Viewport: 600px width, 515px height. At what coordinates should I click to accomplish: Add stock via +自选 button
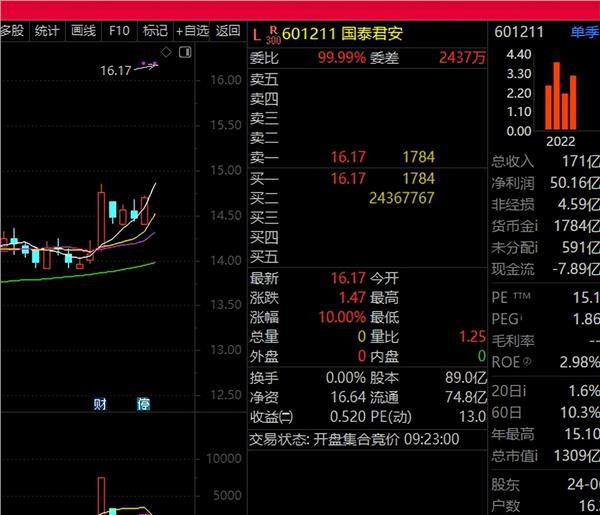192,31
